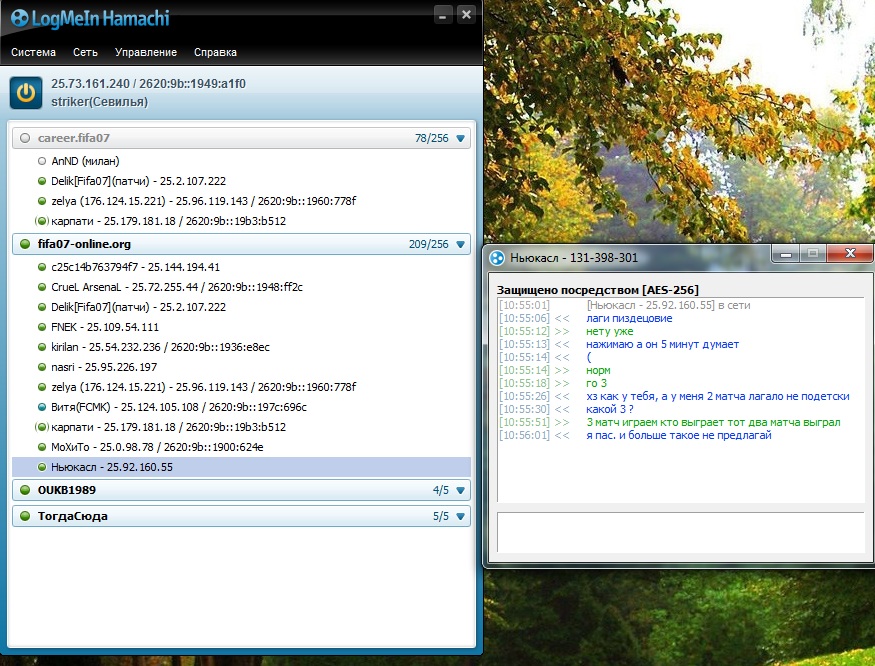Open dropdown arrow for OUKB1989 network
This screenshot has height=666, width=875.
pyautogui.click(x=460, y=491)
